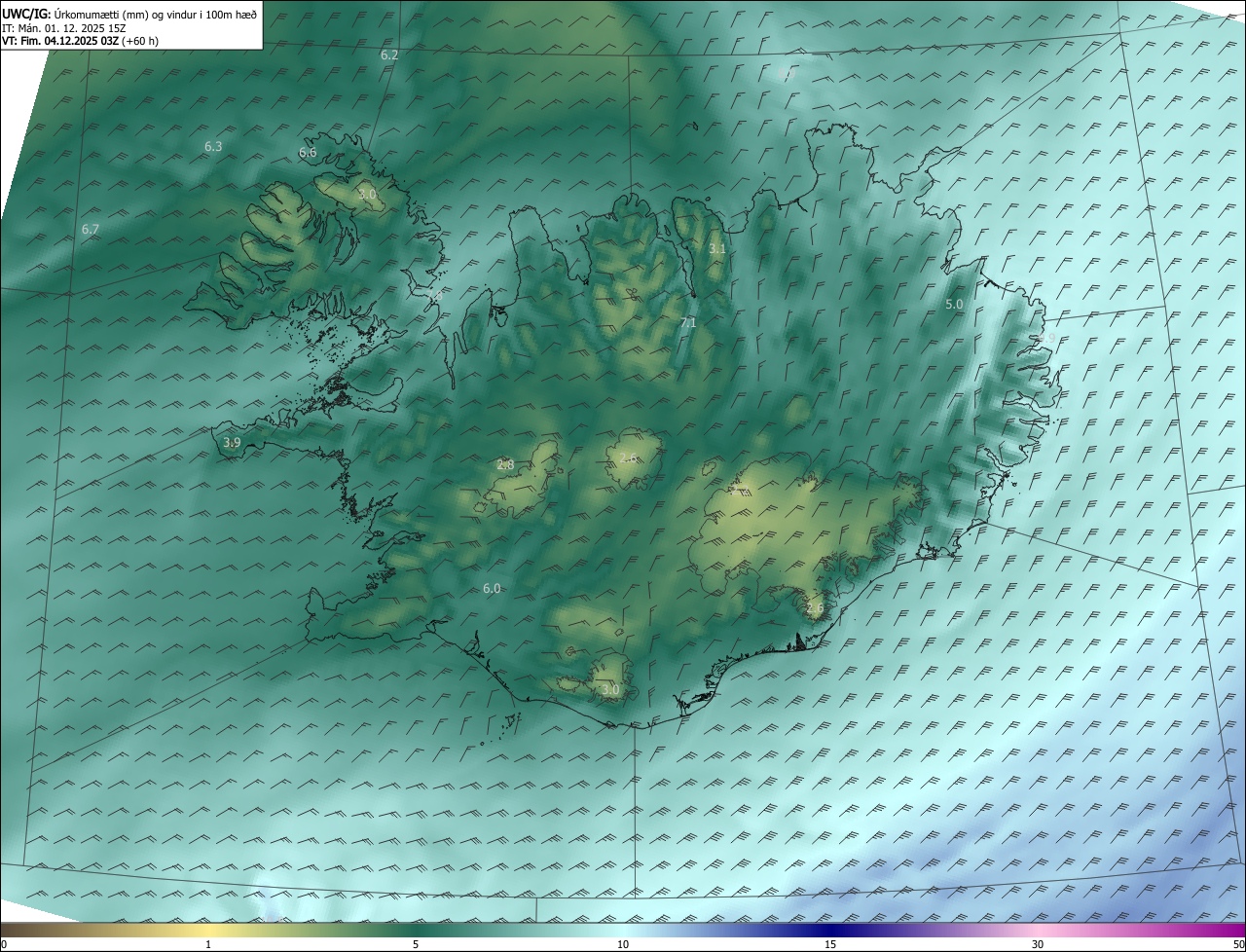The width and height of the screenshot is (1246, 952).
Task: Select the valid time "VT: Fim. 04.12.2025 03Z"
Action: point(60,41)
